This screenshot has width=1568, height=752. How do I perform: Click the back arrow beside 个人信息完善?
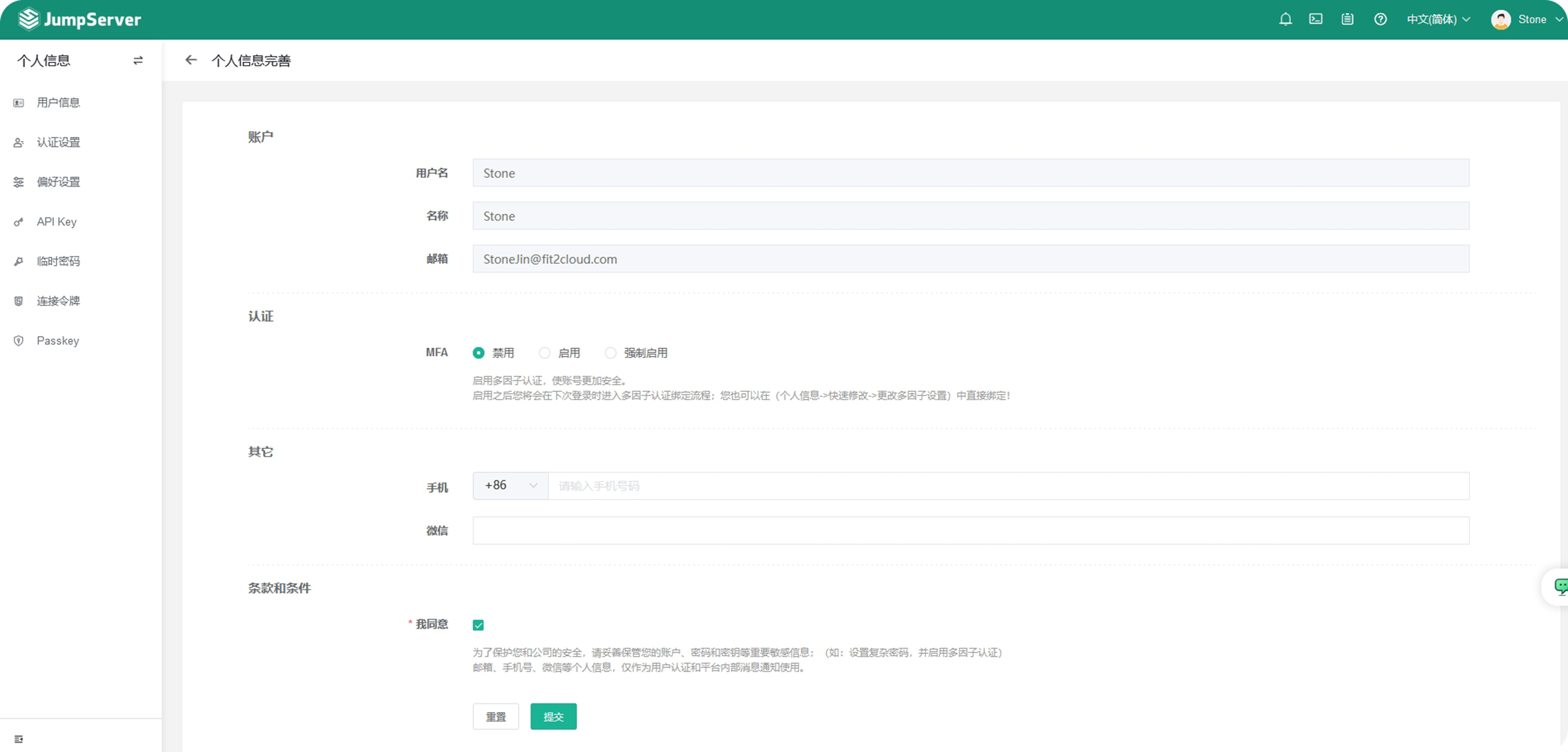pos(191,60)
